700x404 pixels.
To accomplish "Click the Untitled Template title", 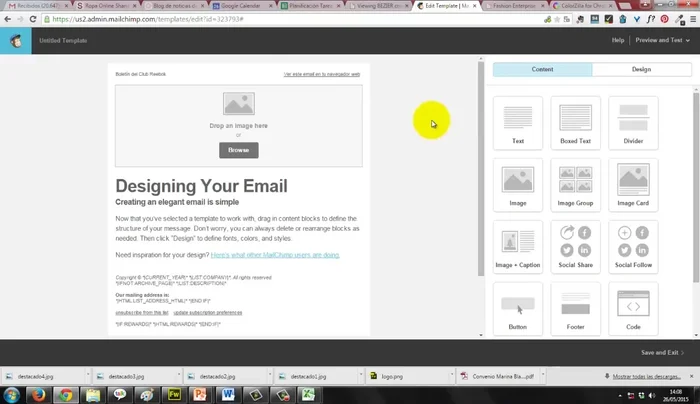I will (x=63, y=41).
